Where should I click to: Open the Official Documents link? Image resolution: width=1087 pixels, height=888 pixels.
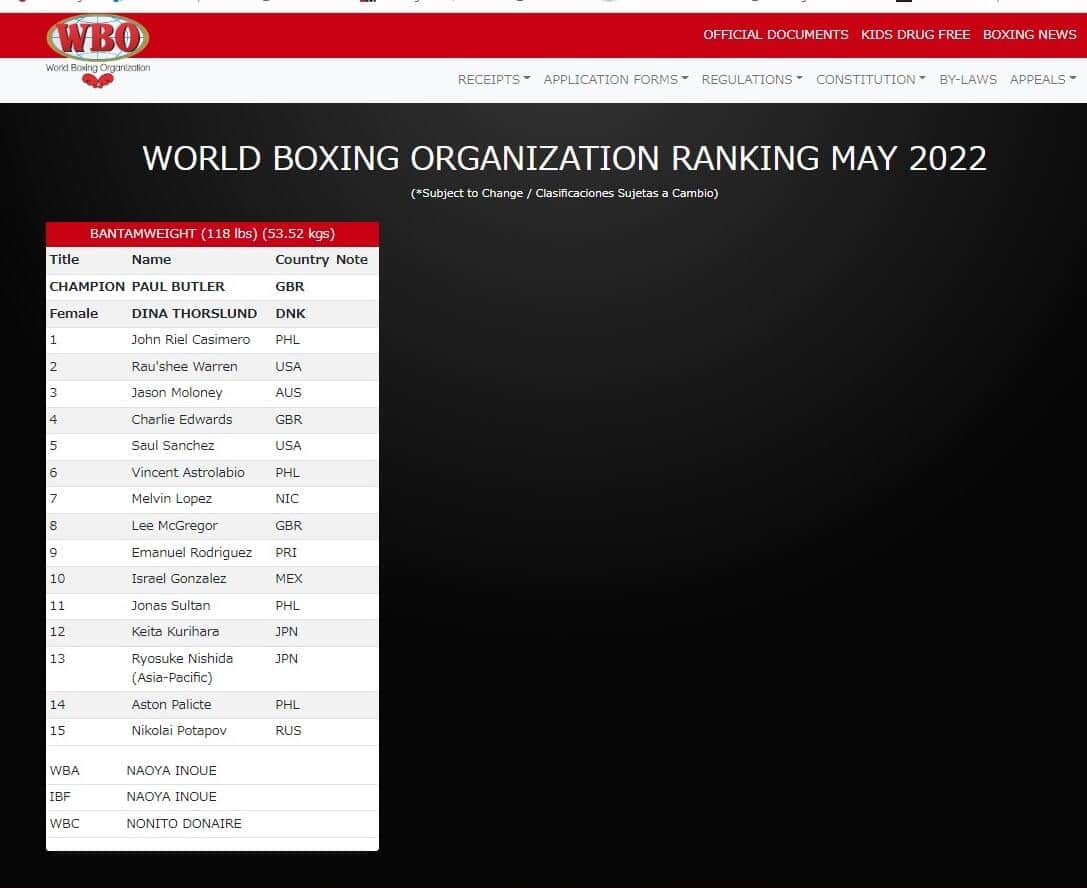coord(775,35)
